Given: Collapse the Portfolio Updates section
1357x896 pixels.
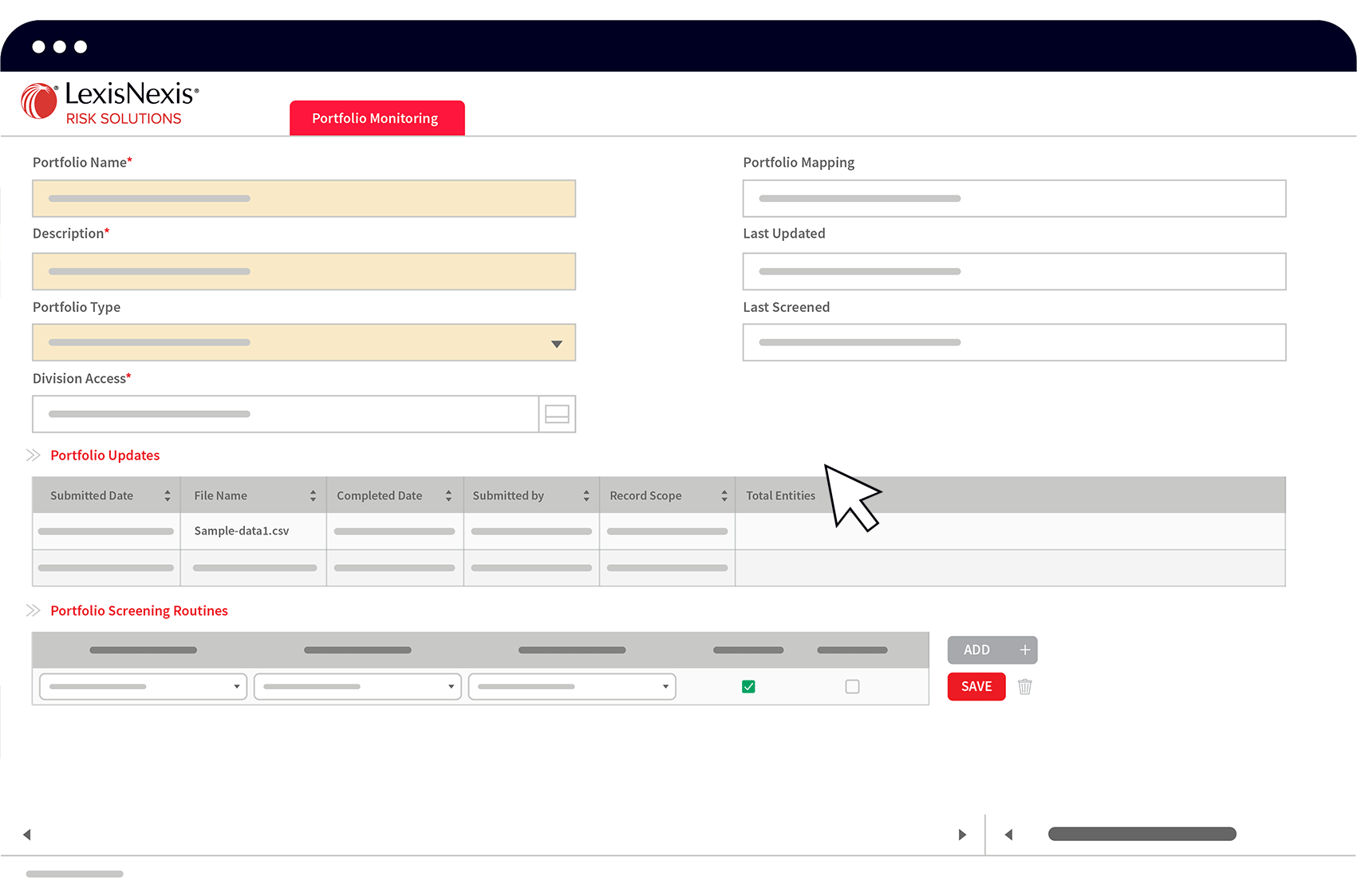Looking at the screenshot, I should [x=34, y=456].
